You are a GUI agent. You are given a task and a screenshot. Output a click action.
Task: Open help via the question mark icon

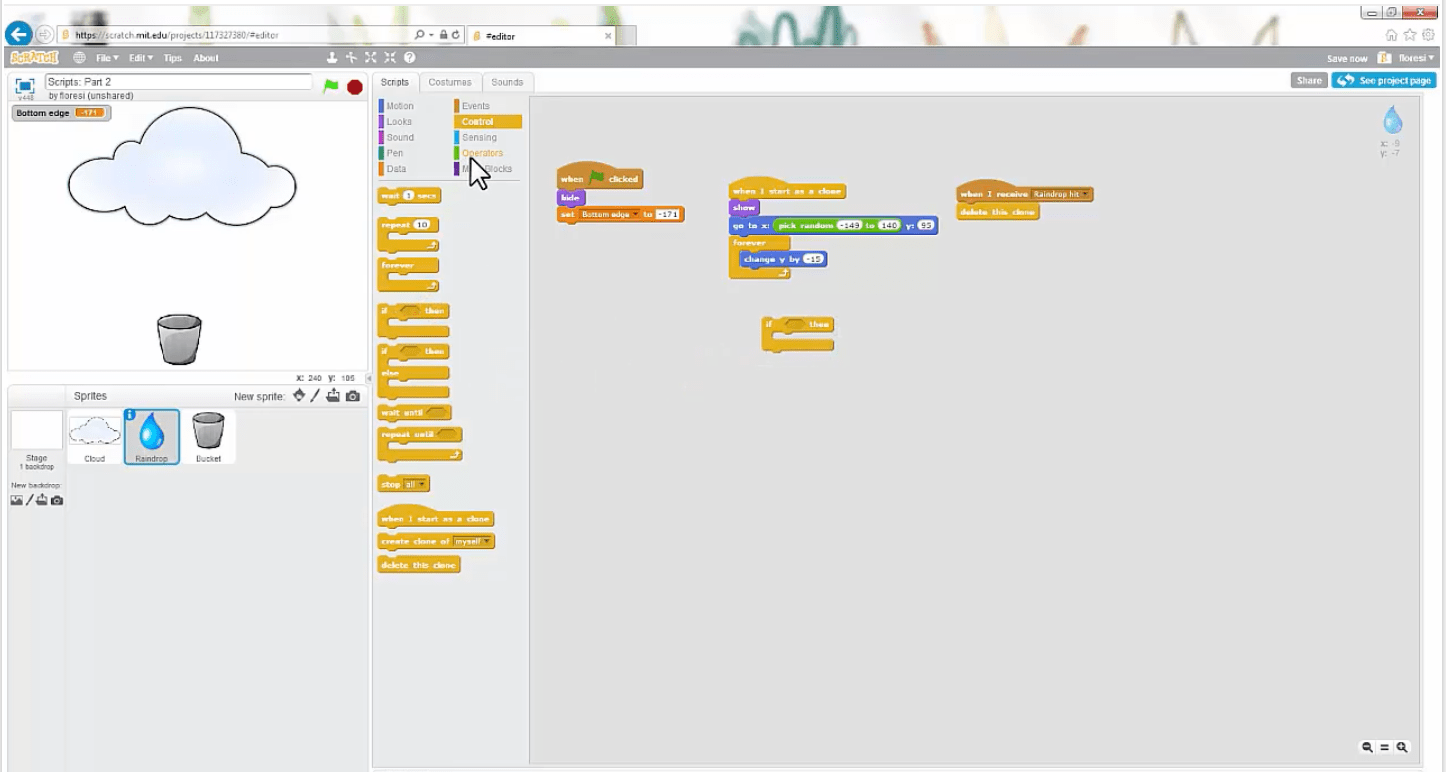pyautogui.click(x=409, y=57)
